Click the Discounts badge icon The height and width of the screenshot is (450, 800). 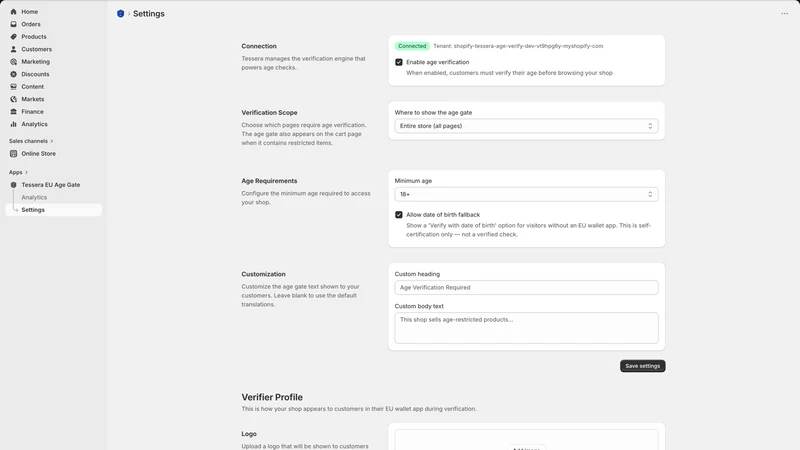click(x=13, y=74)
